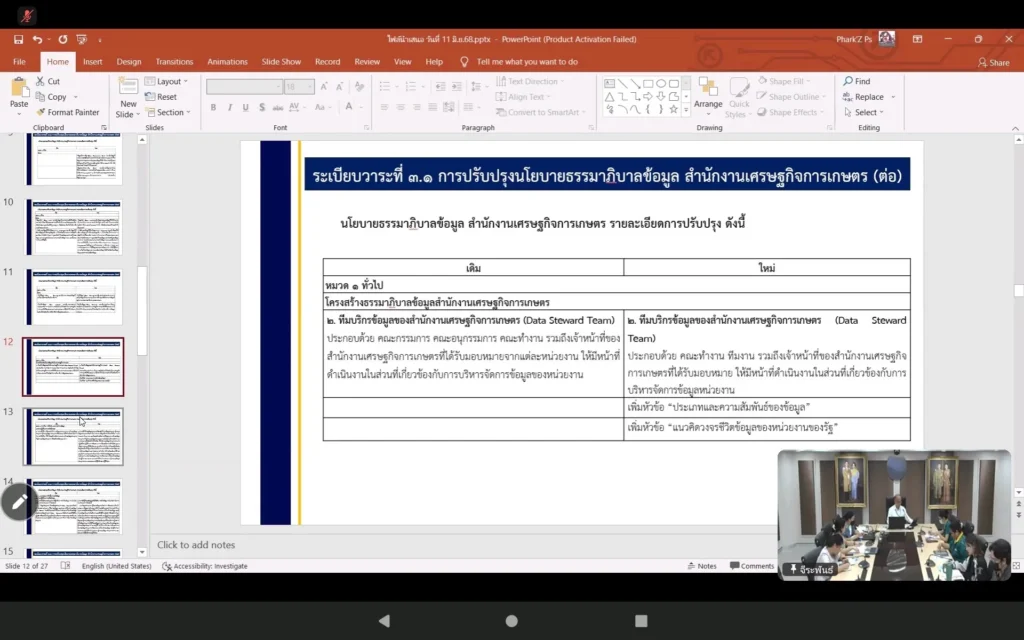1024x640 pixels.
Task: Toggle text shadow
Action: coord(262,107)
